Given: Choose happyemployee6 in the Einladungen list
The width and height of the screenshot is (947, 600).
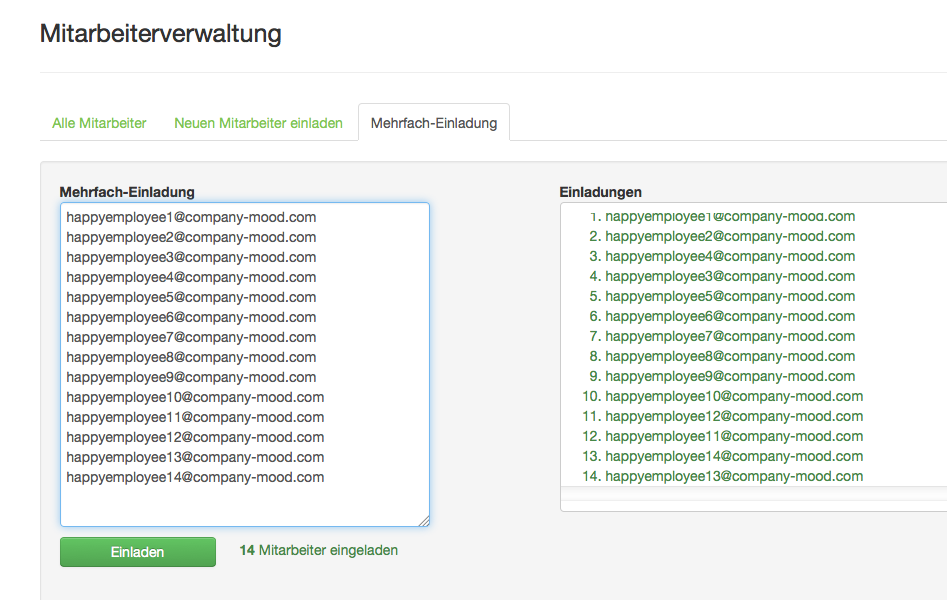Looking at the screenshot, I should (x=730, y=316).
